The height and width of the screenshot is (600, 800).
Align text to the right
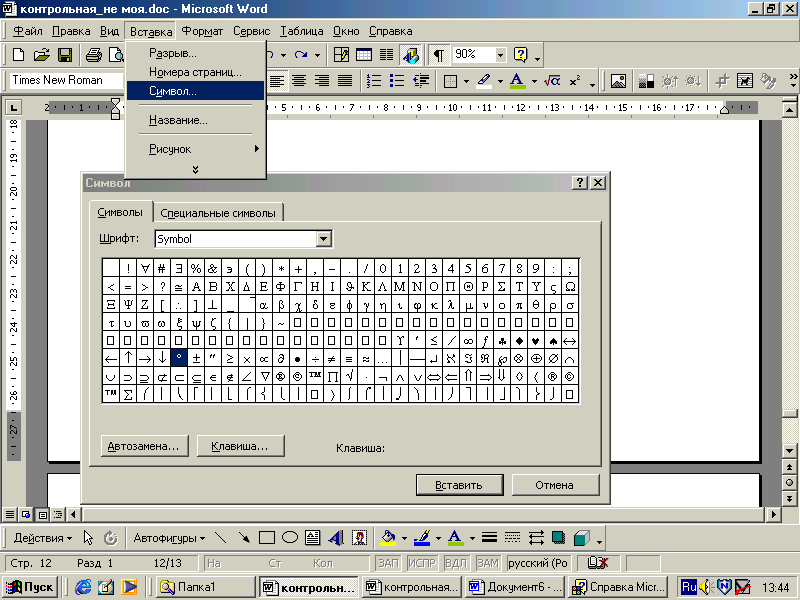click(x=322, y=81)
